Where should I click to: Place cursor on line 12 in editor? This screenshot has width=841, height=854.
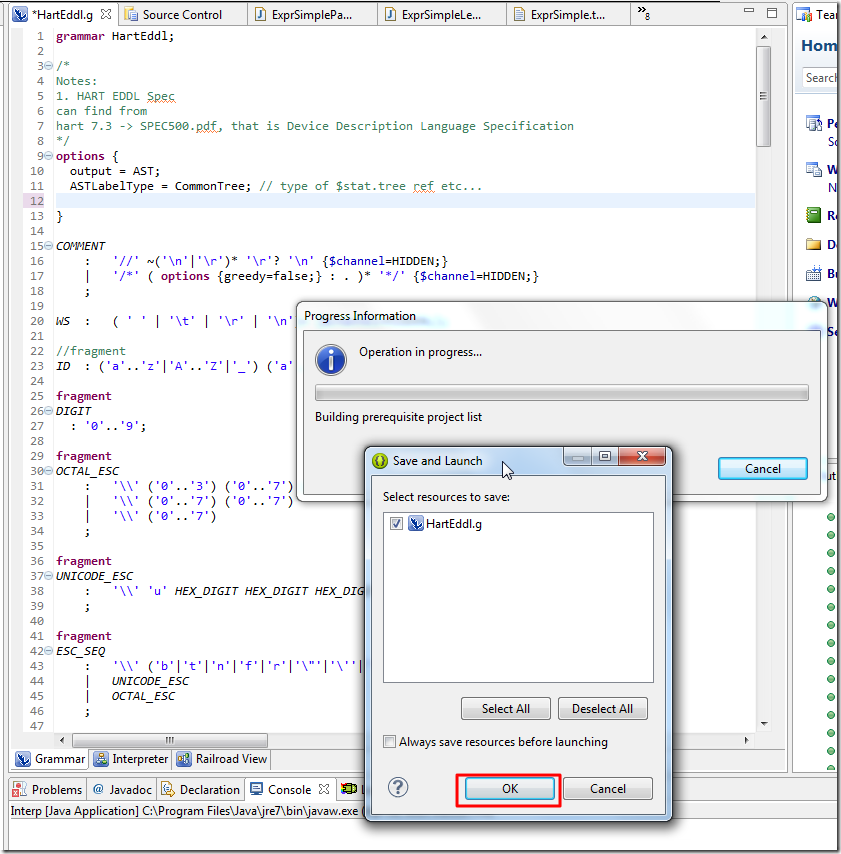(x=405, y=201)
